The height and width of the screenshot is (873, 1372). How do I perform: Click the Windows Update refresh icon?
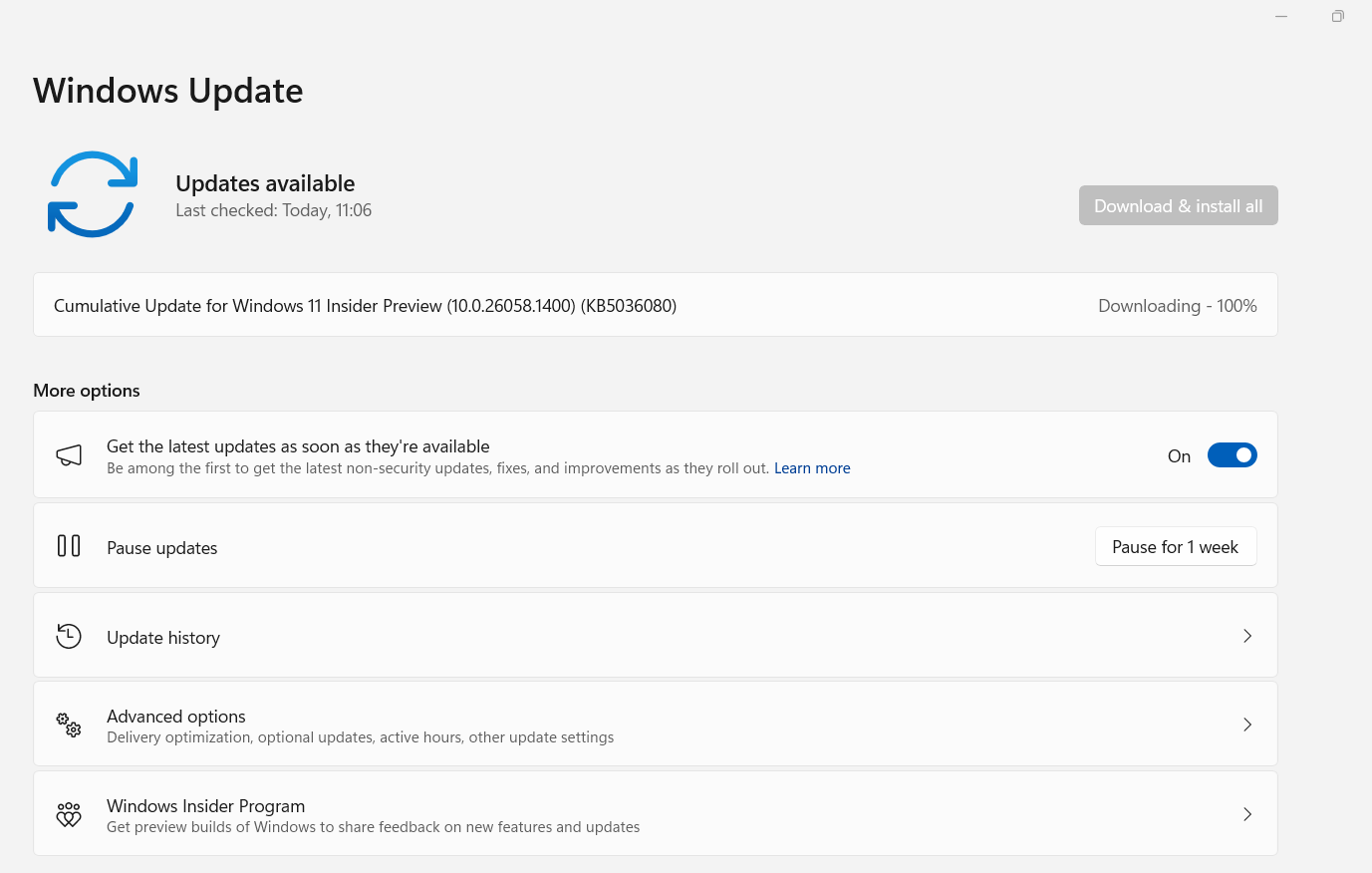coord(92,193)
